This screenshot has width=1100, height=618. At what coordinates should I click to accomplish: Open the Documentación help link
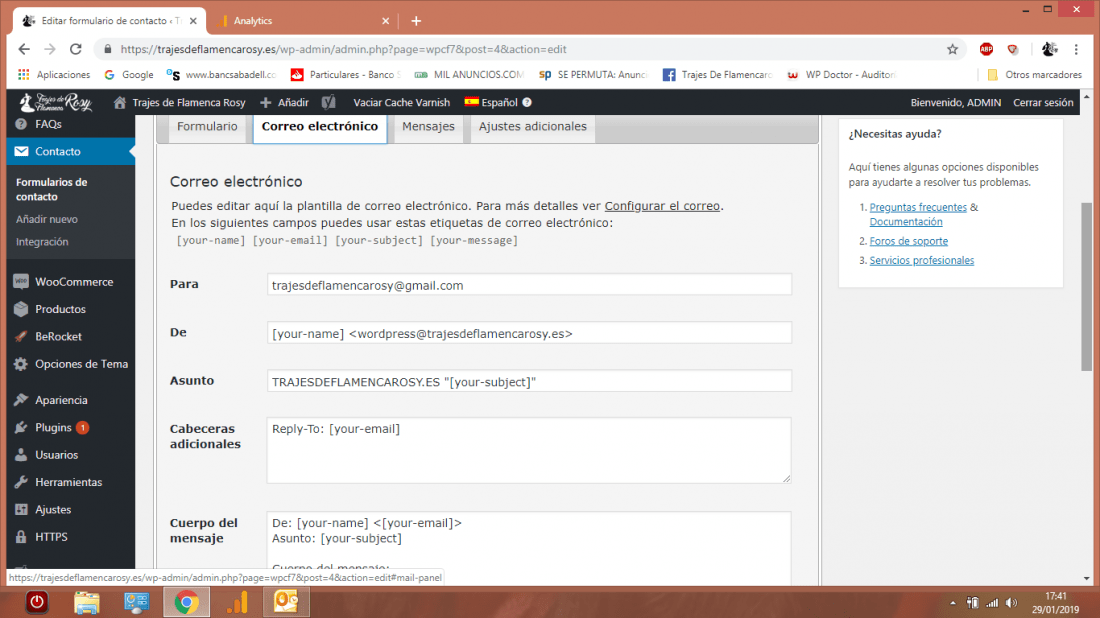tap(906, 222)
